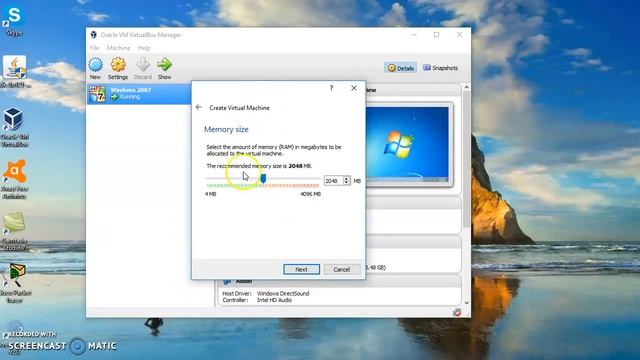Select the Windows 2007 VM entry
Viewport: 640px width, 360px height.
[139, 94]
